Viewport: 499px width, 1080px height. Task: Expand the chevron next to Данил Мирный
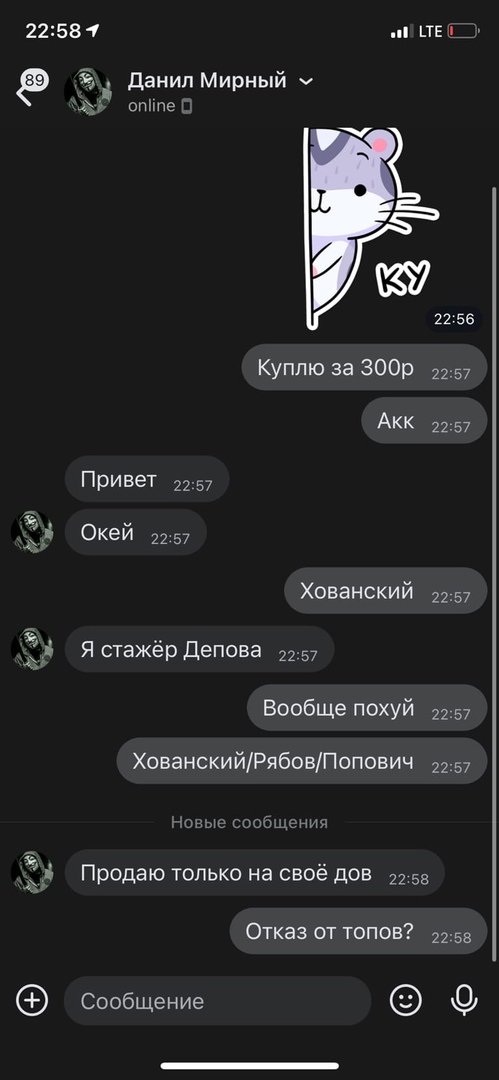pyautogui.click(x=306, y=82)
